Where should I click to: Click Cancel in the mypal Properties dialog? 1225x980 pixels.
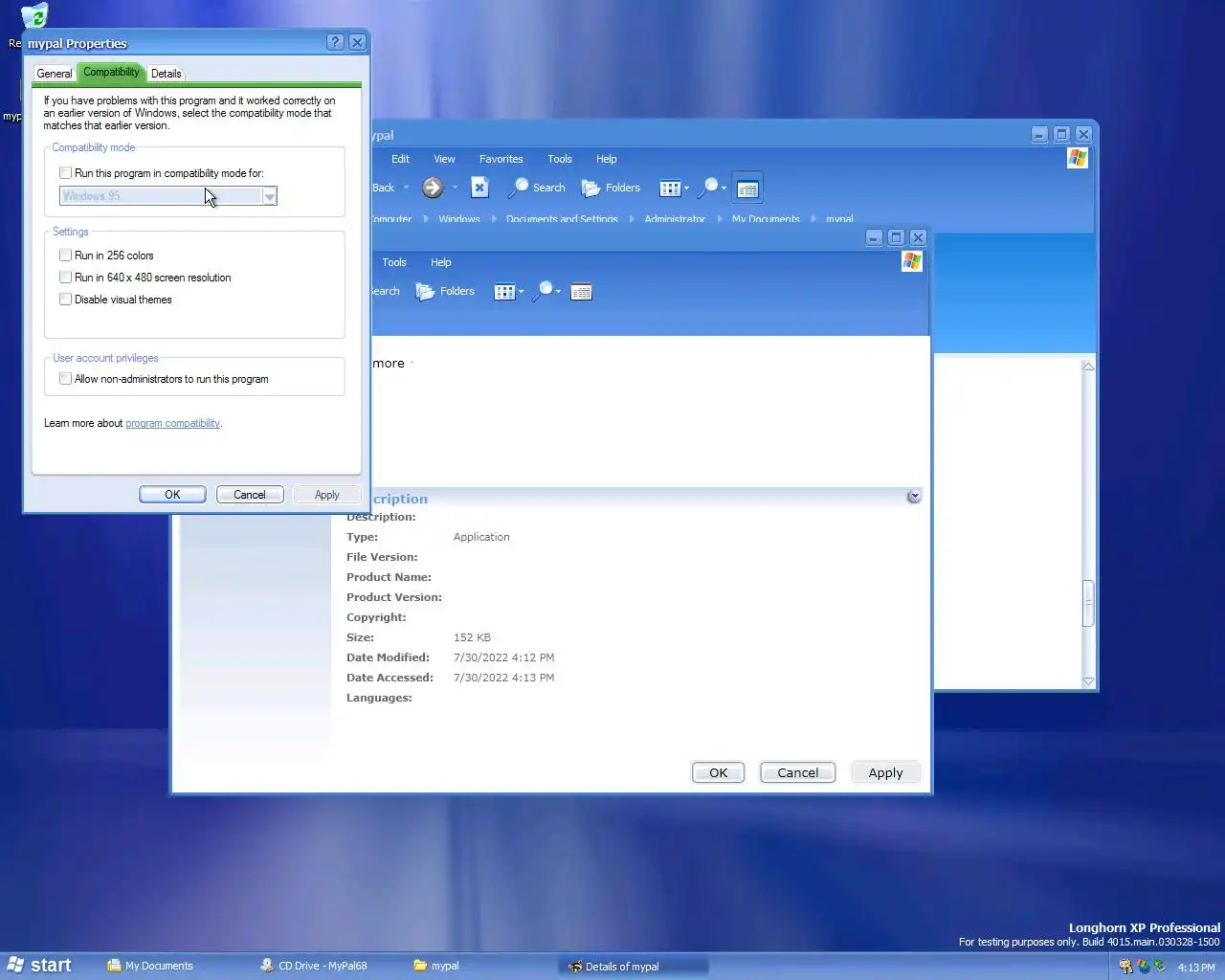tap(250, 495)
